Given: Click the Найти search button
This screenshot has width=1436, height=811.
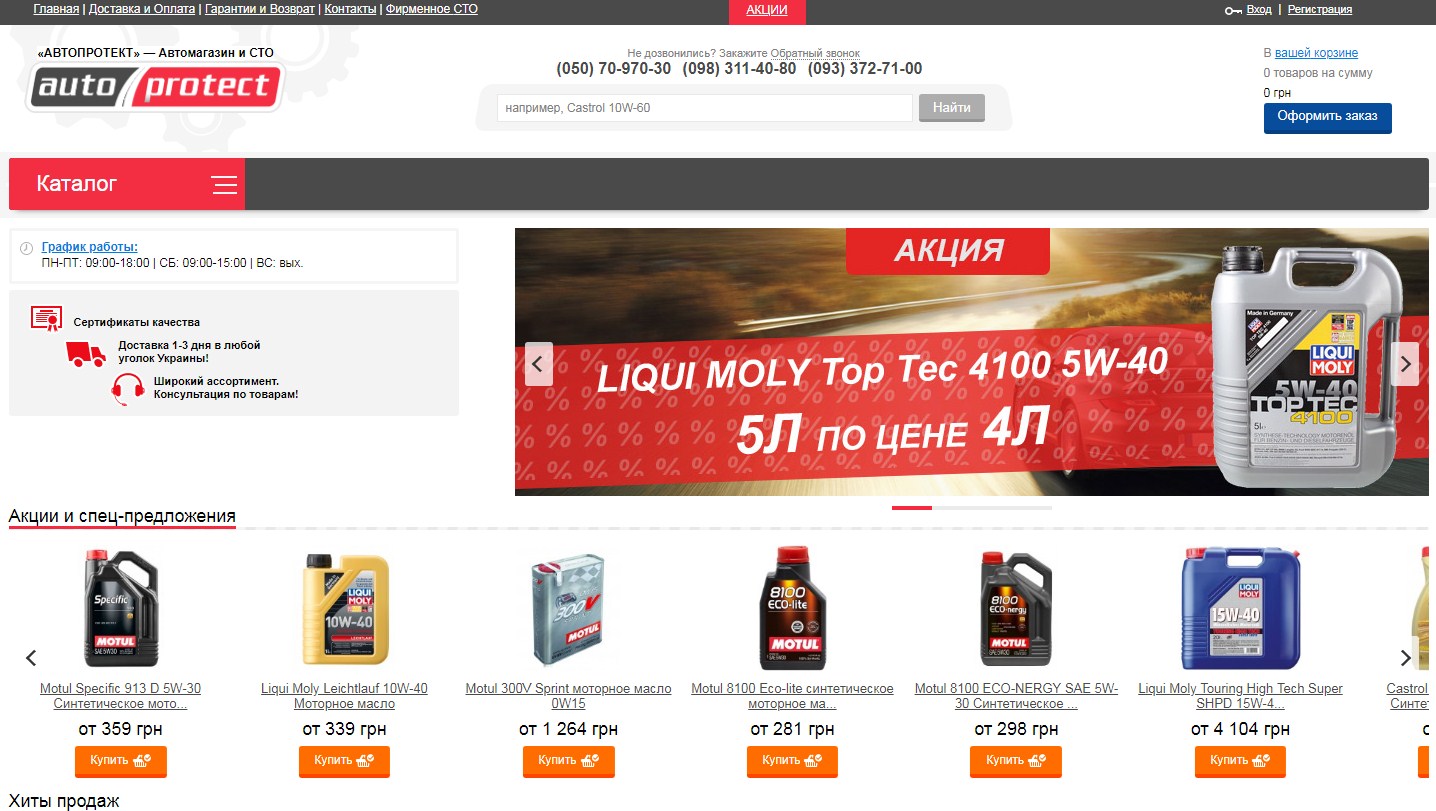Looking at the screenshot, I should pyautogui.click(x=952, y=108).
